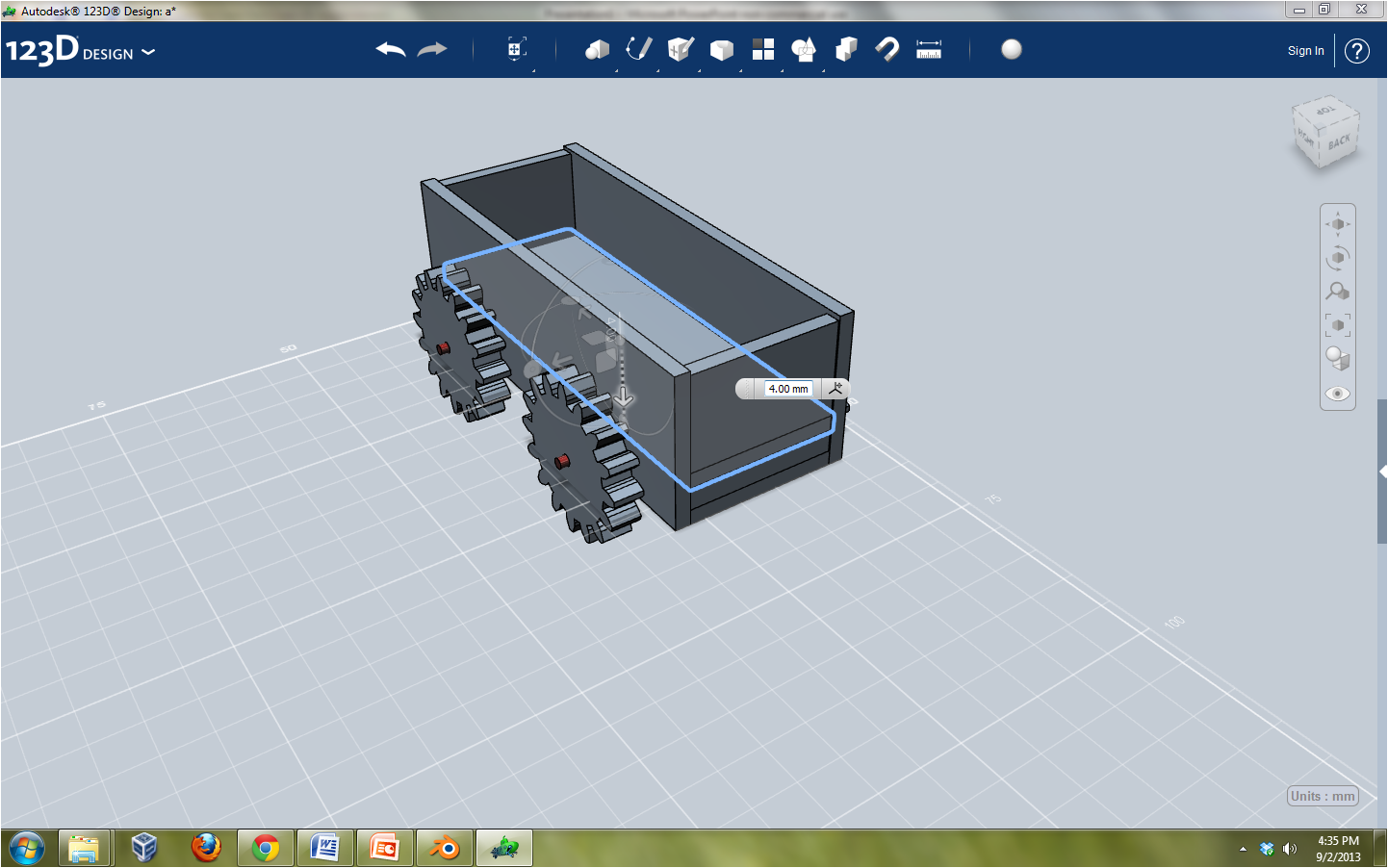Click the volume speaker tray icon

tap(1290, 849)
